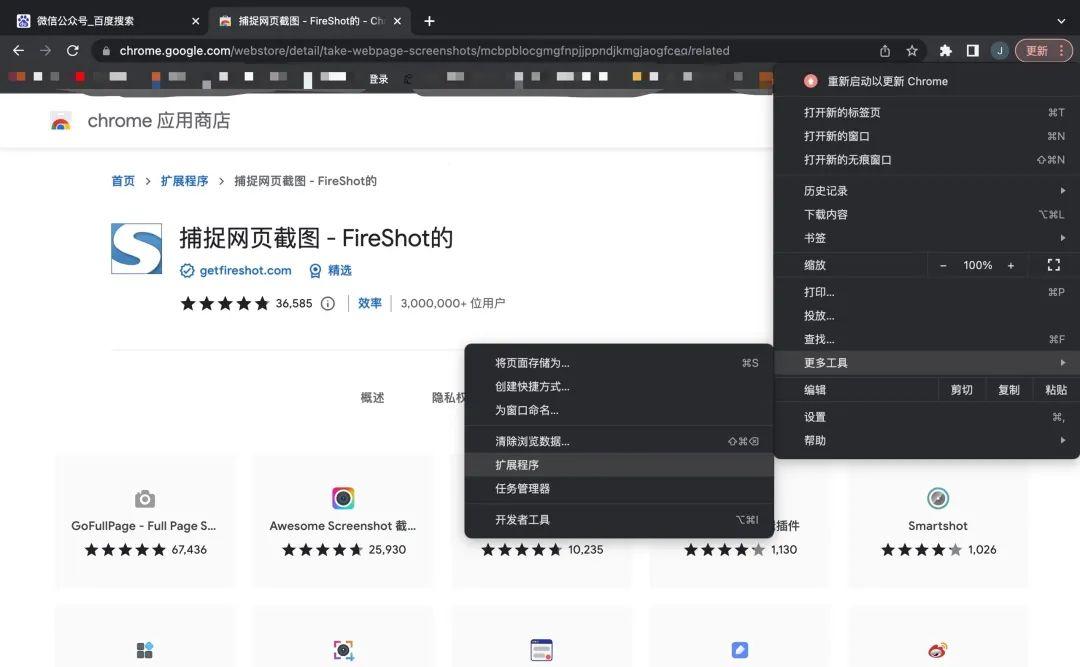Click the browser window extension icon in bottom row

(541, 650)
